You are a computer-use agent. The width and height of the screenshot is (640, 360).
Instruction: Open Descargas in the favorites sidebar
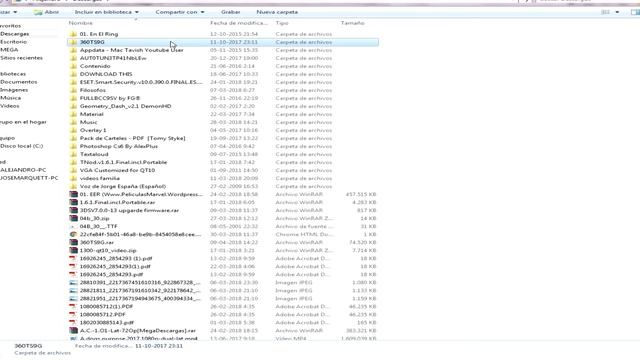coord(15,34)
